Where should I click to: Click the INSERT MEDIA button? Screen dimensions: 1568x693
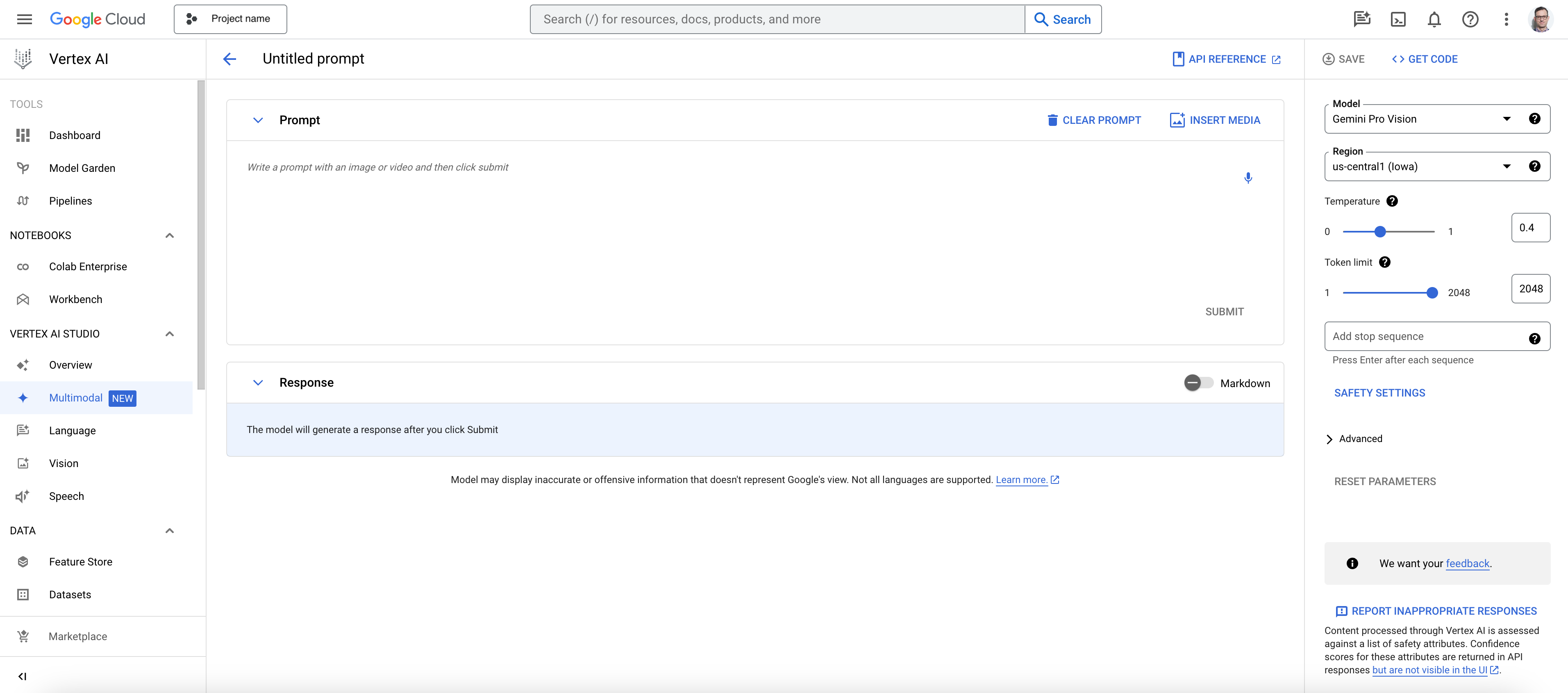(1215, 121)
